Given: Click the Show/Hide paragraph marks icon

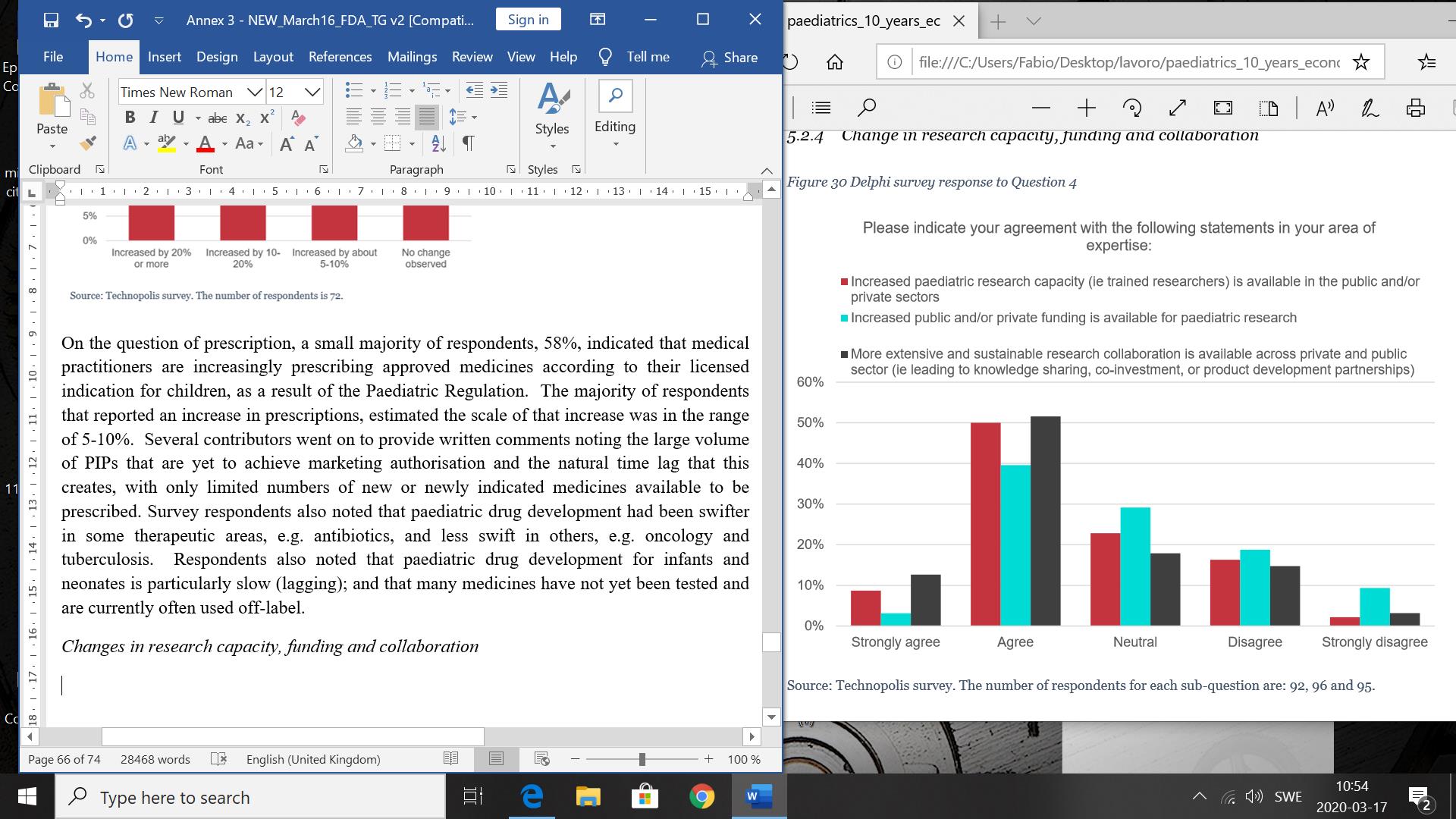Looking at the screenshot, I should pyautogui.click(x=468, y=143).
